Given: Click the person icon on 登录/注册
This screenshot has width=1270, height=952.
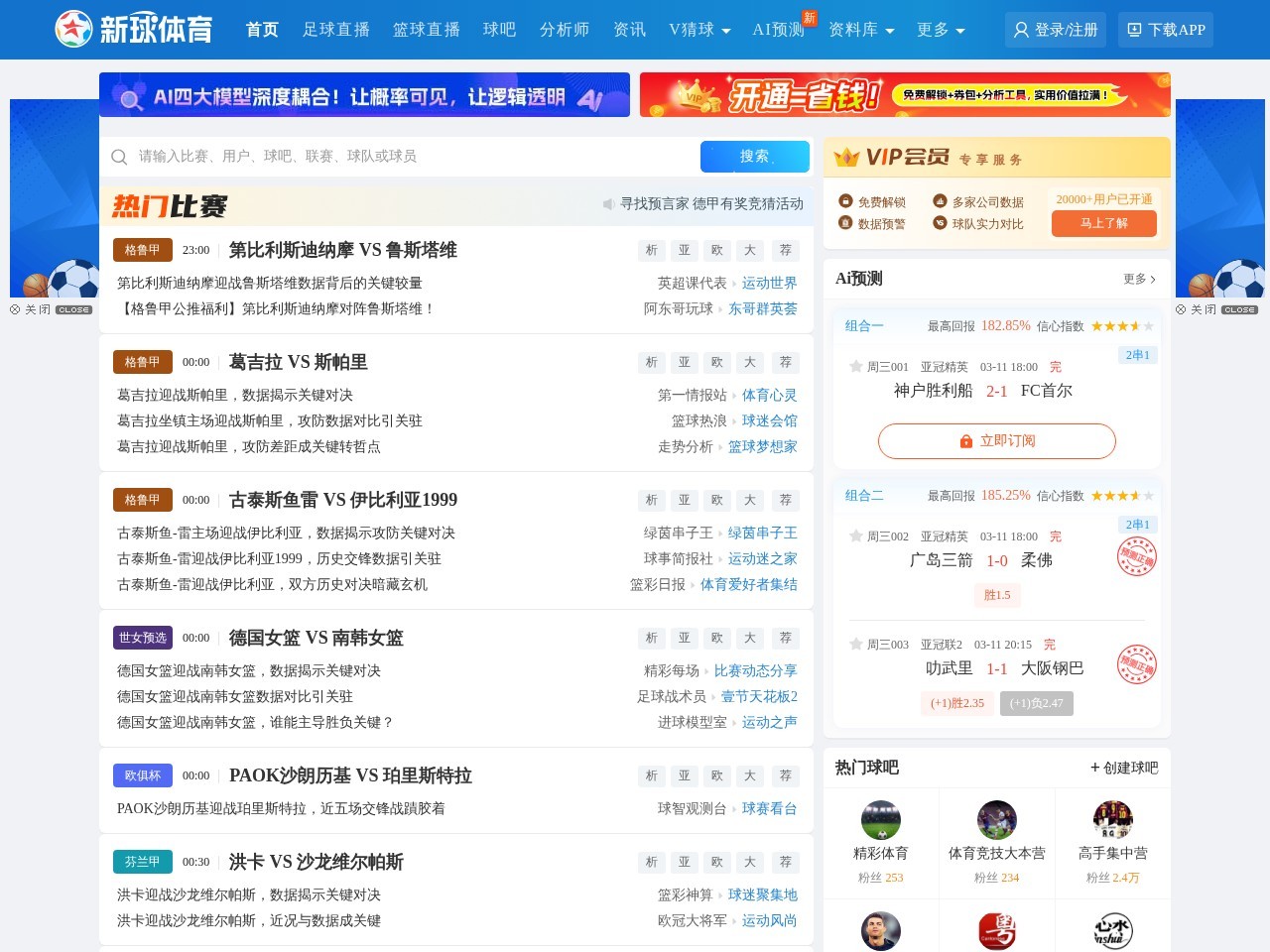Looking at the screenshot, I should [1020, 29].
